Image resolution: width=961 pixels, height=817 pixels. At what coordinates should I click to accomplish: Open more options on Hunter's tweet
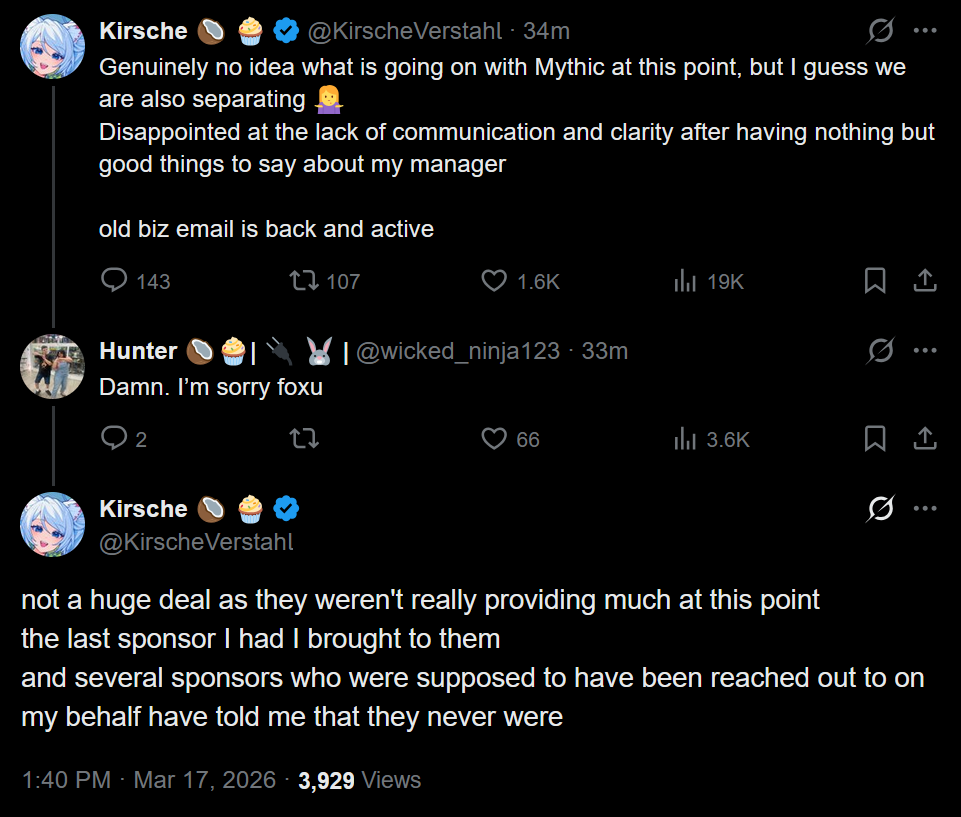(x=925, y=351)
